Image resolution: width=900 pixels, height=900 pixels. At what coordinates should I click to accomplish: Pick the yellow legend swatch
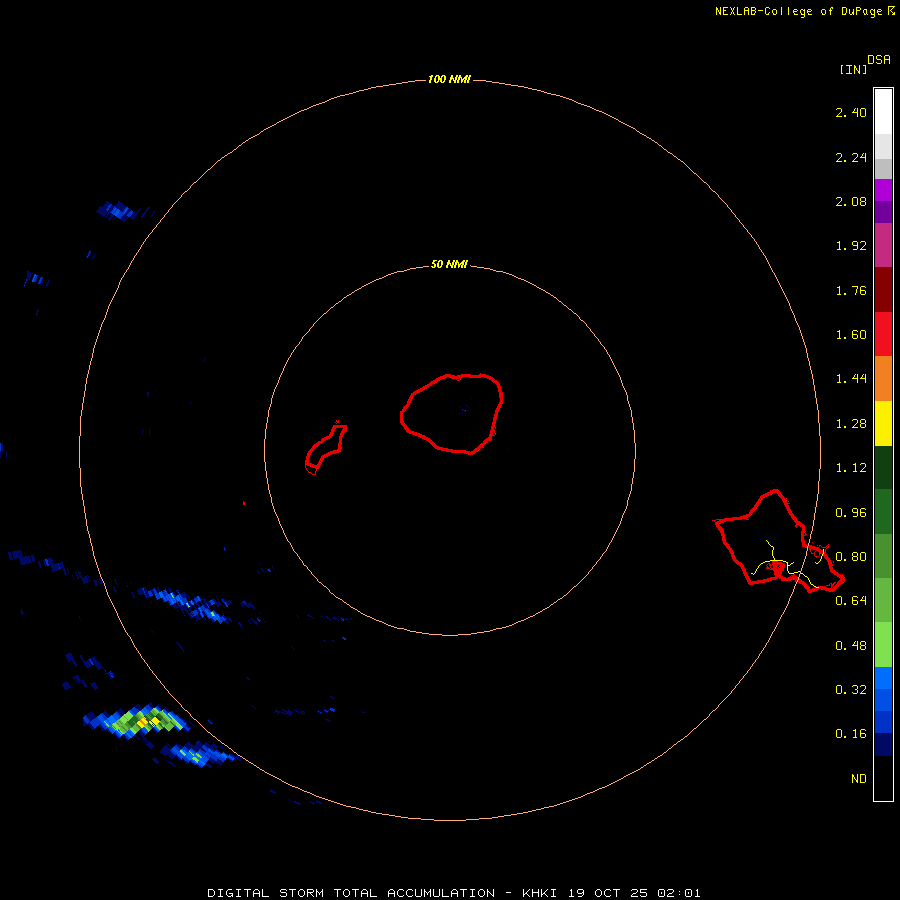tap(883, 423)
